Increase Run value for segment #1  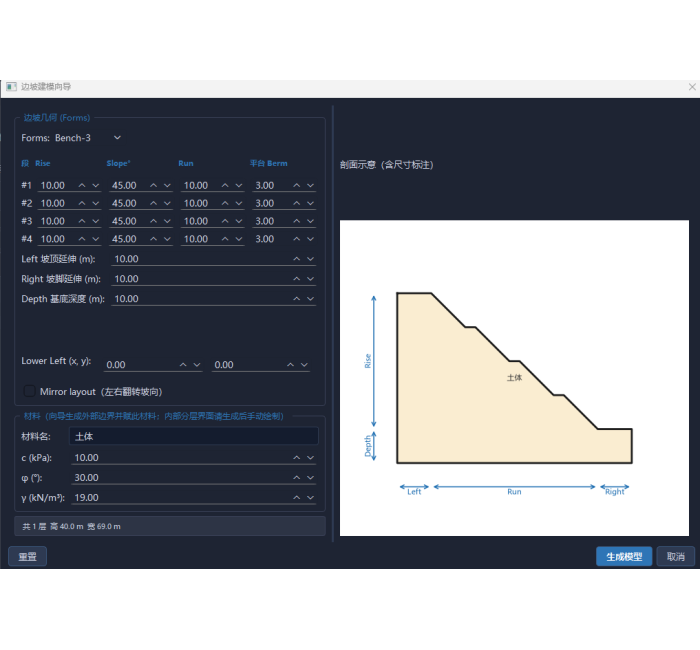(x=225, y=185)
